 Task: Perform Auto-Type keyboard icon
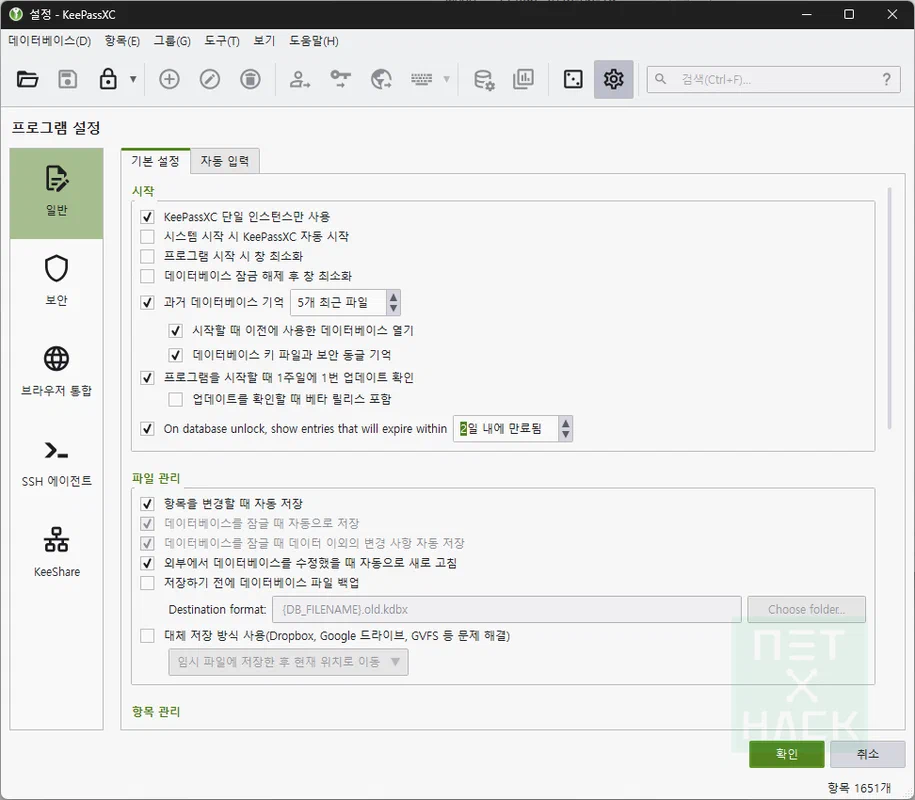(x=421, y=79)
